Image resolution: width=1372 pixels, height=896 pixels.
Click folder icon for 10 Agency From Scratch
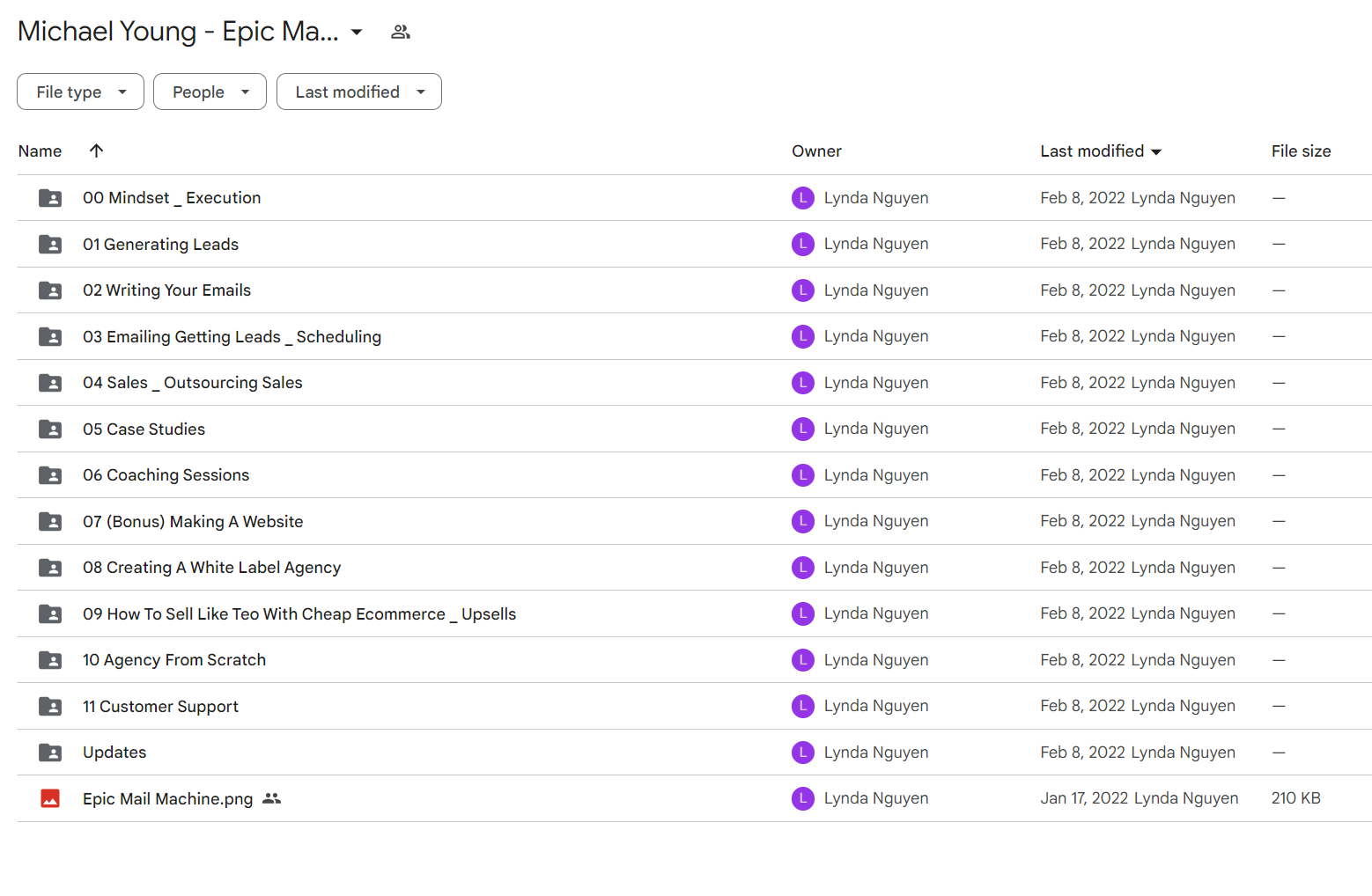[50, 660]
